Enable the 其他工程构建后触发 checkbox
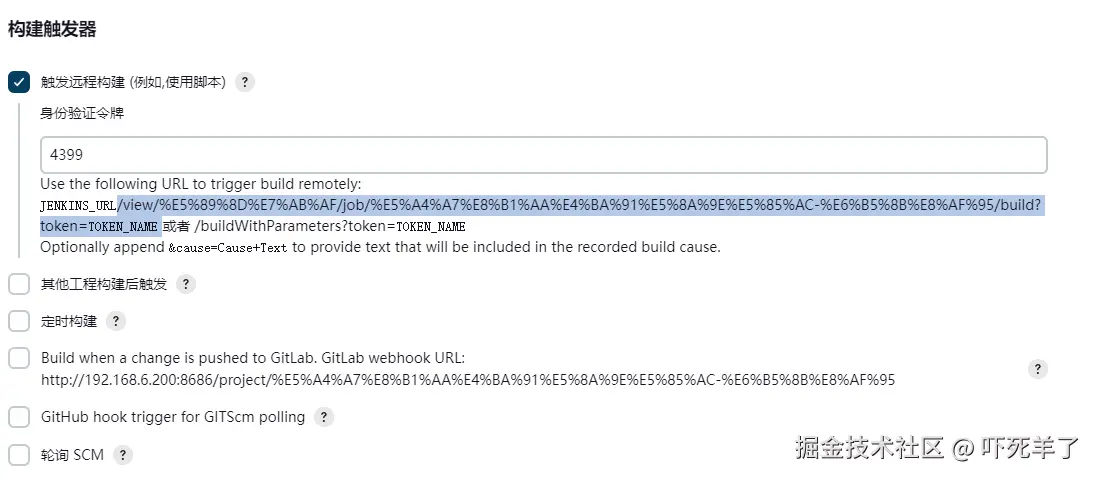Image resolution: width=1097 pixels, height=478 pixels. coord(19,284)
